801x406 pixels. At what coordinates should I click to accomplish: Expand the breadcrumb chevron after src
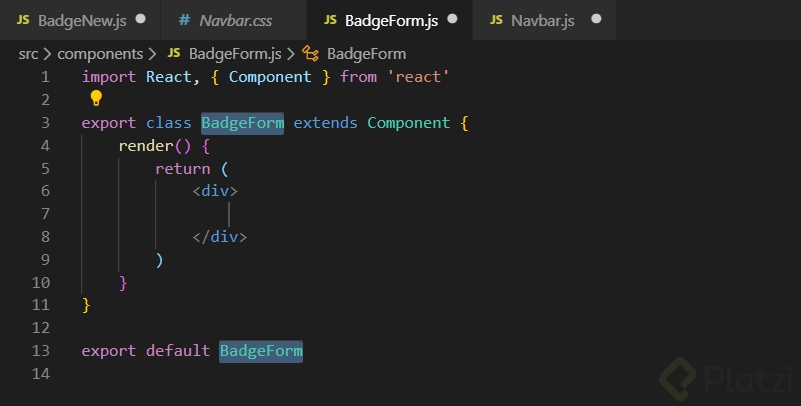48,53
